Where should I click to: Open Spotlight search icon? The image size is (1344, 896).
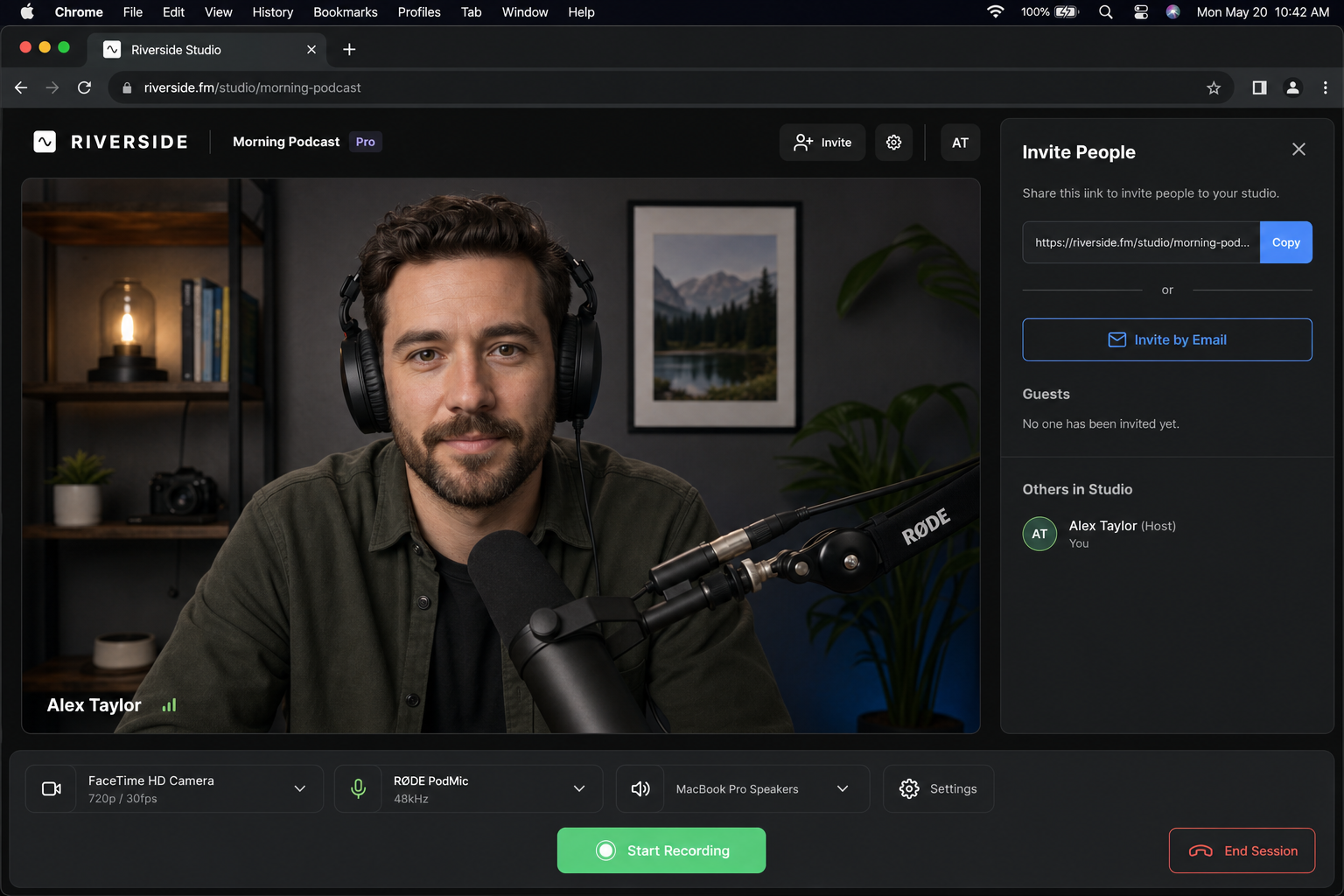pyautogui.click(x=1106, y=12)
